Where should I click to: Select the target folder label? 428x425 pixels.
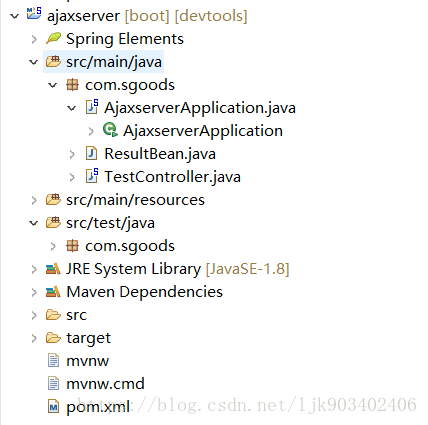point(88,338)
